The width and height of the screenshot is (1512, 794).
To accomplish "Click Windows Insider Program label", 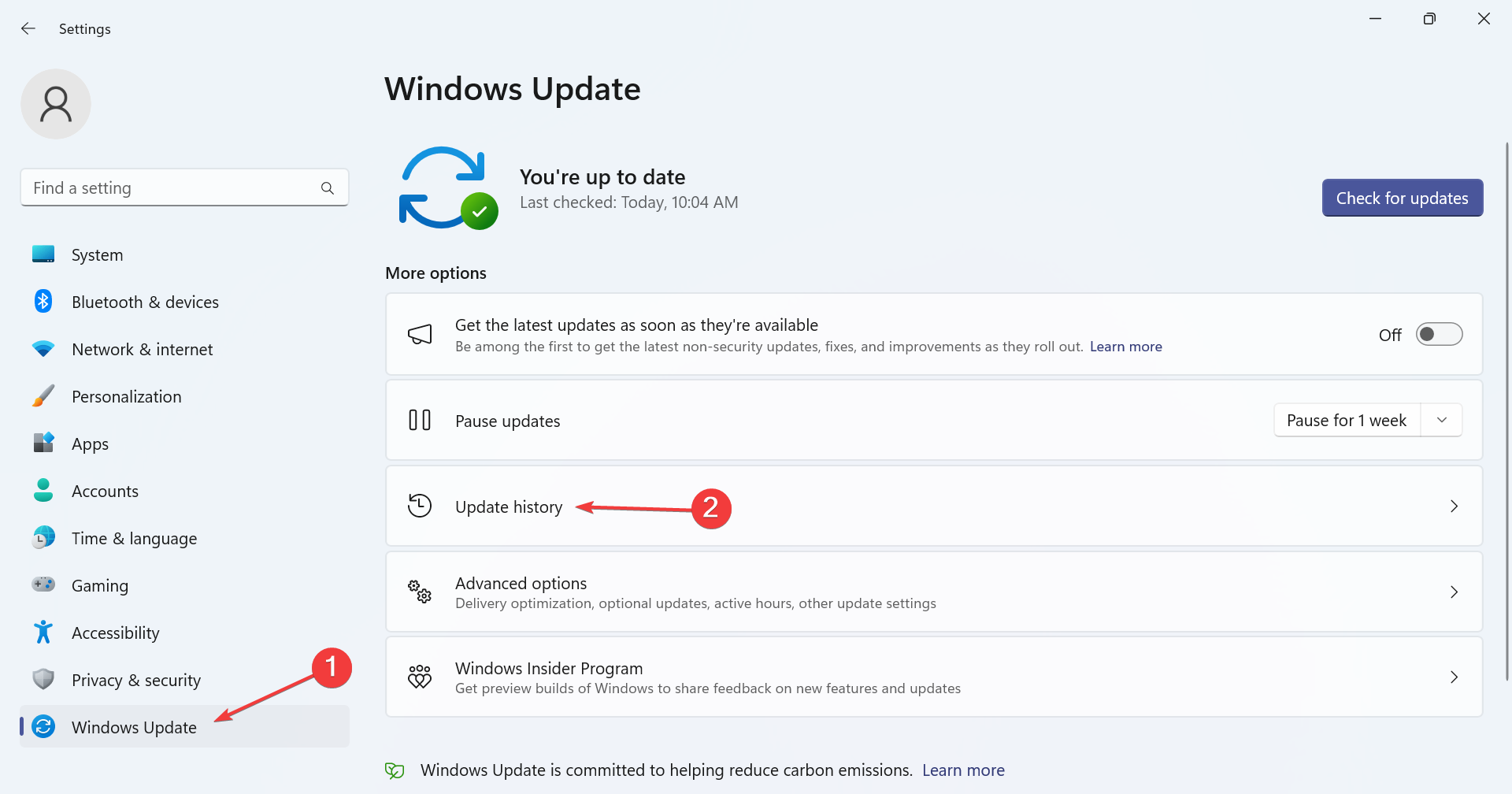I will pos(549,668).
